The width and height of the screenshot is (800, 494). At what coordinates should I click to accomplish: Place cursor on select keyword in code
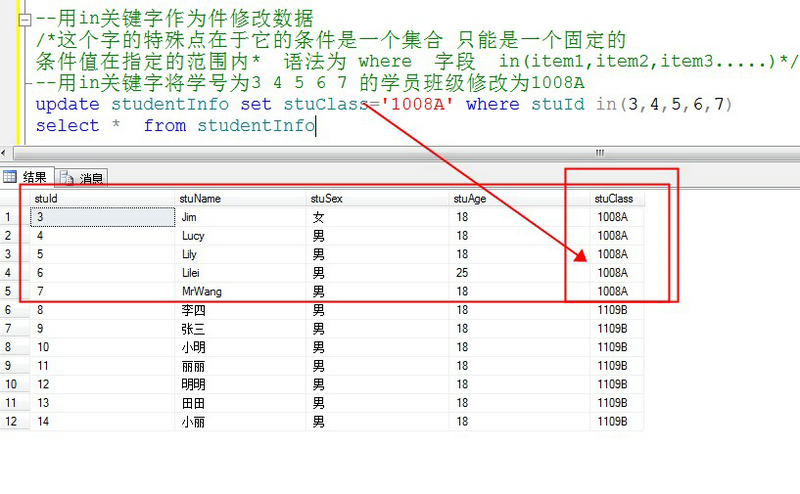pos(67,126)
